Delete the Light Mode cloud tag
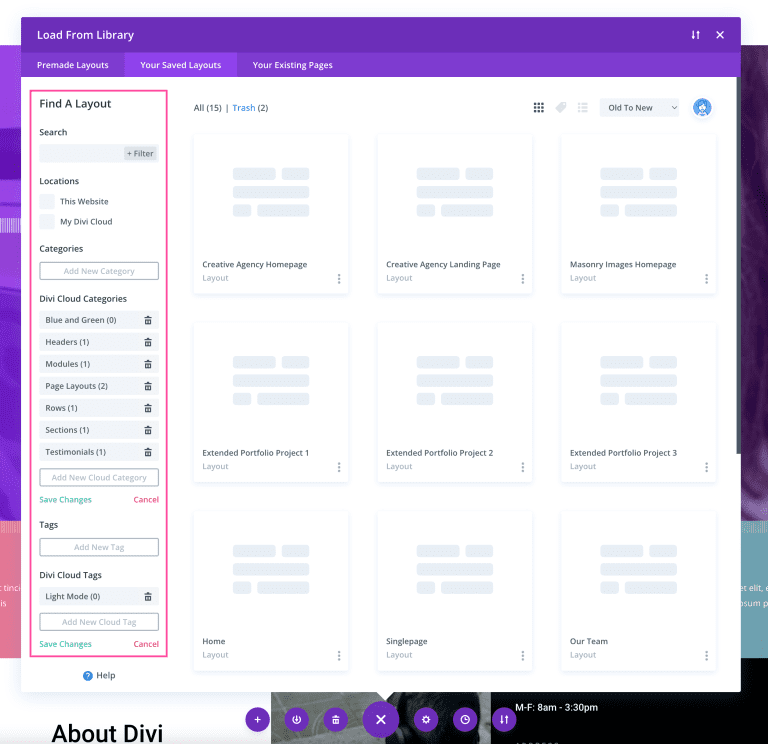The height and width of the screenshot is (744, 768). pos(148,596)
